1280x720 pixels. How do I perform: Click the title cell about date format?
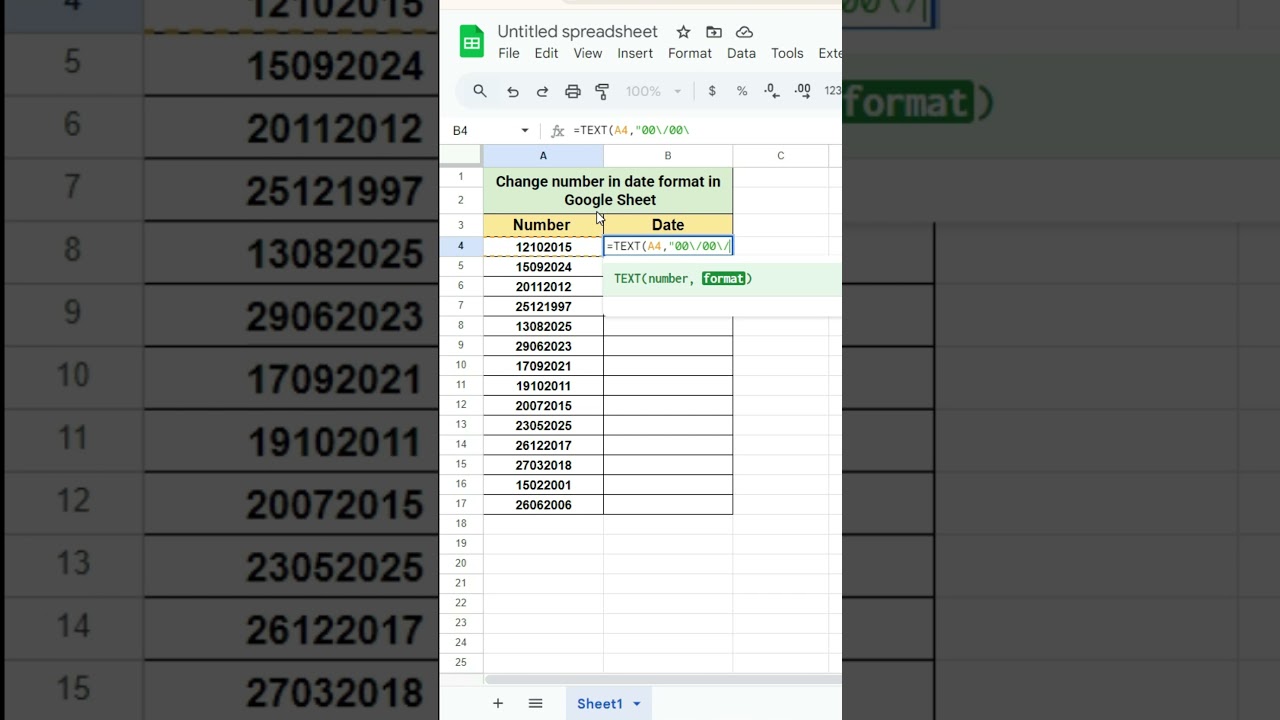(x=608, y=190)
